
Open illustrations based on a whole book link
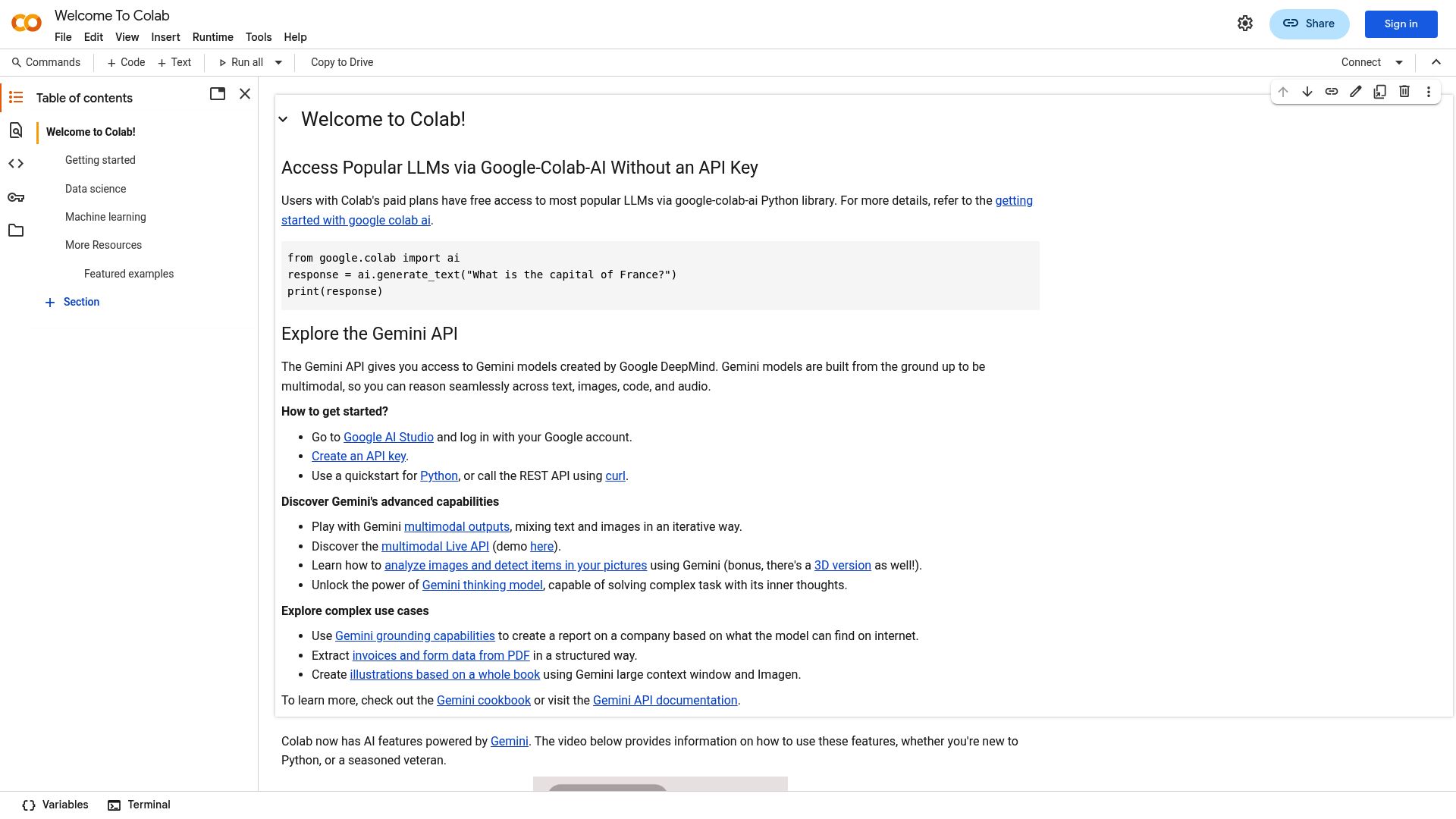pyautogui.click(x=444, y=675)
